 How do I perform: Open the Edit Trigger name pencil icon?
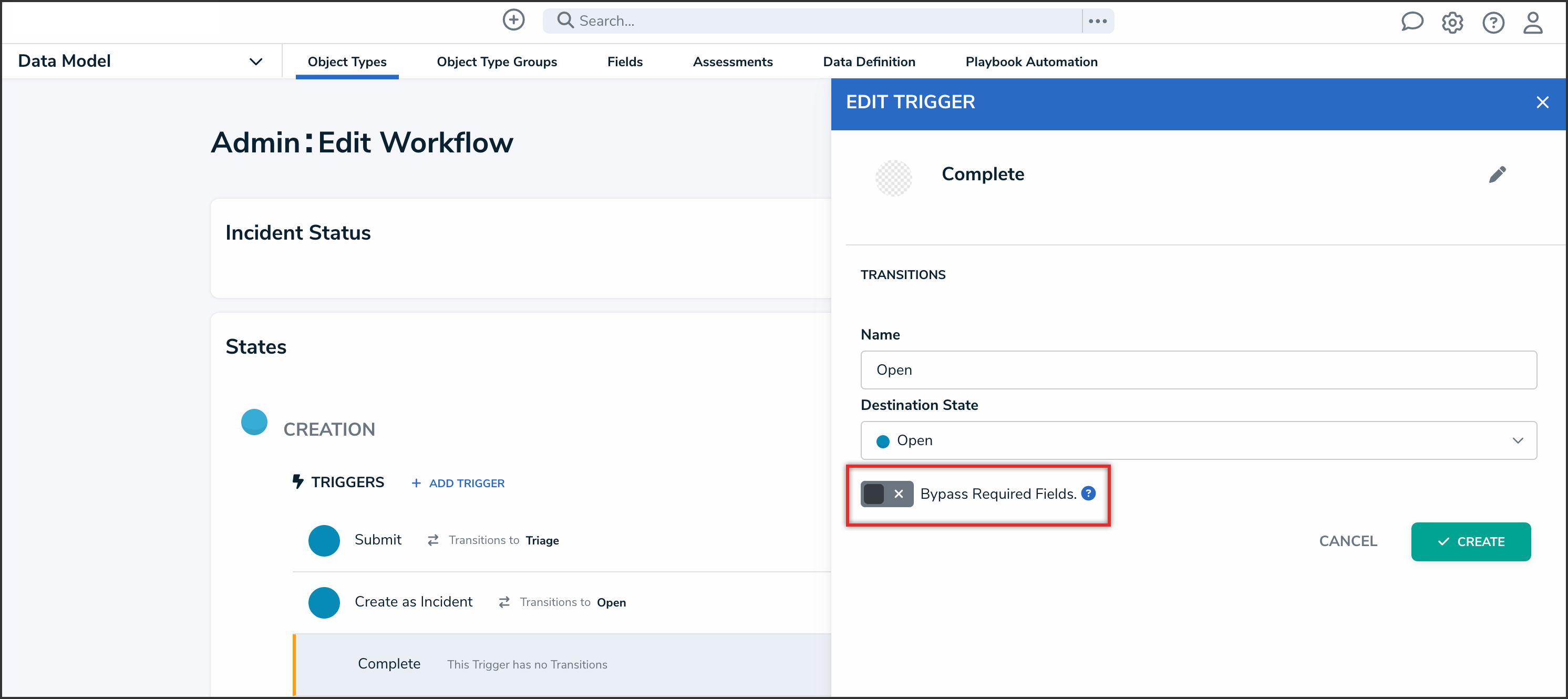pos(1498,174)
